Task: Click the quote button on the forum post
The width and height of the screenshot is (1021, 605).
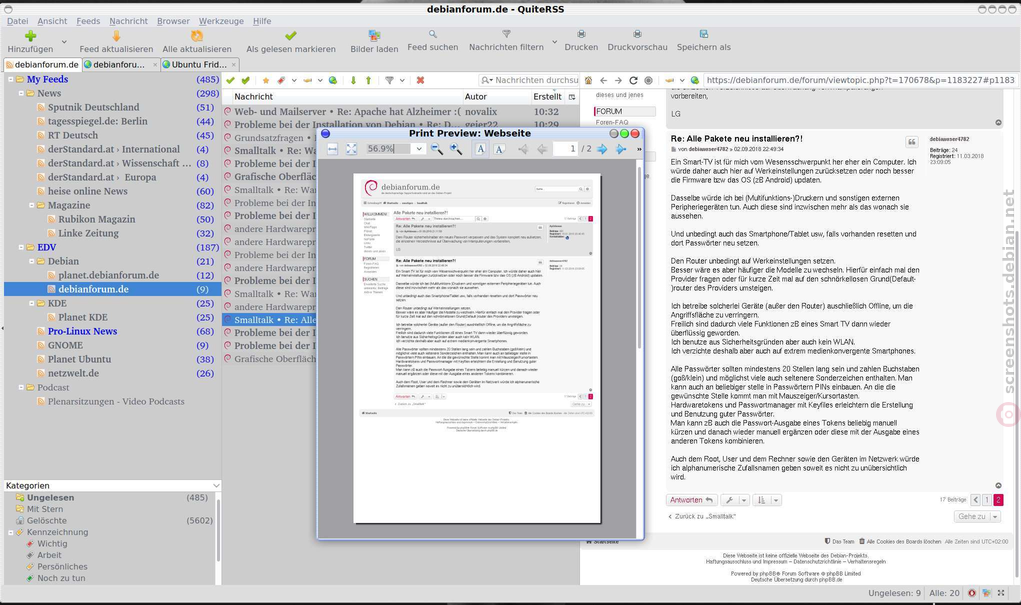Action: (912, 142)
